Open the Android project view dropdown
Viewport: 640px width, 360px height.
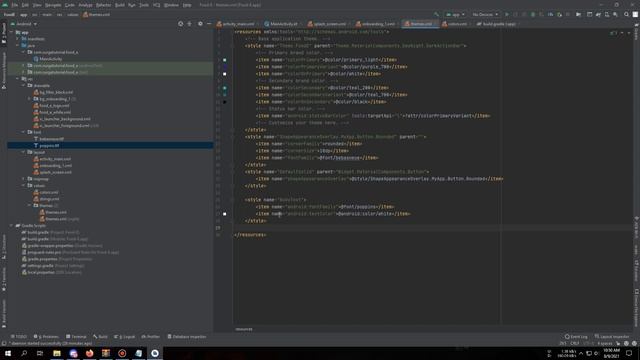tap(24, 24)
